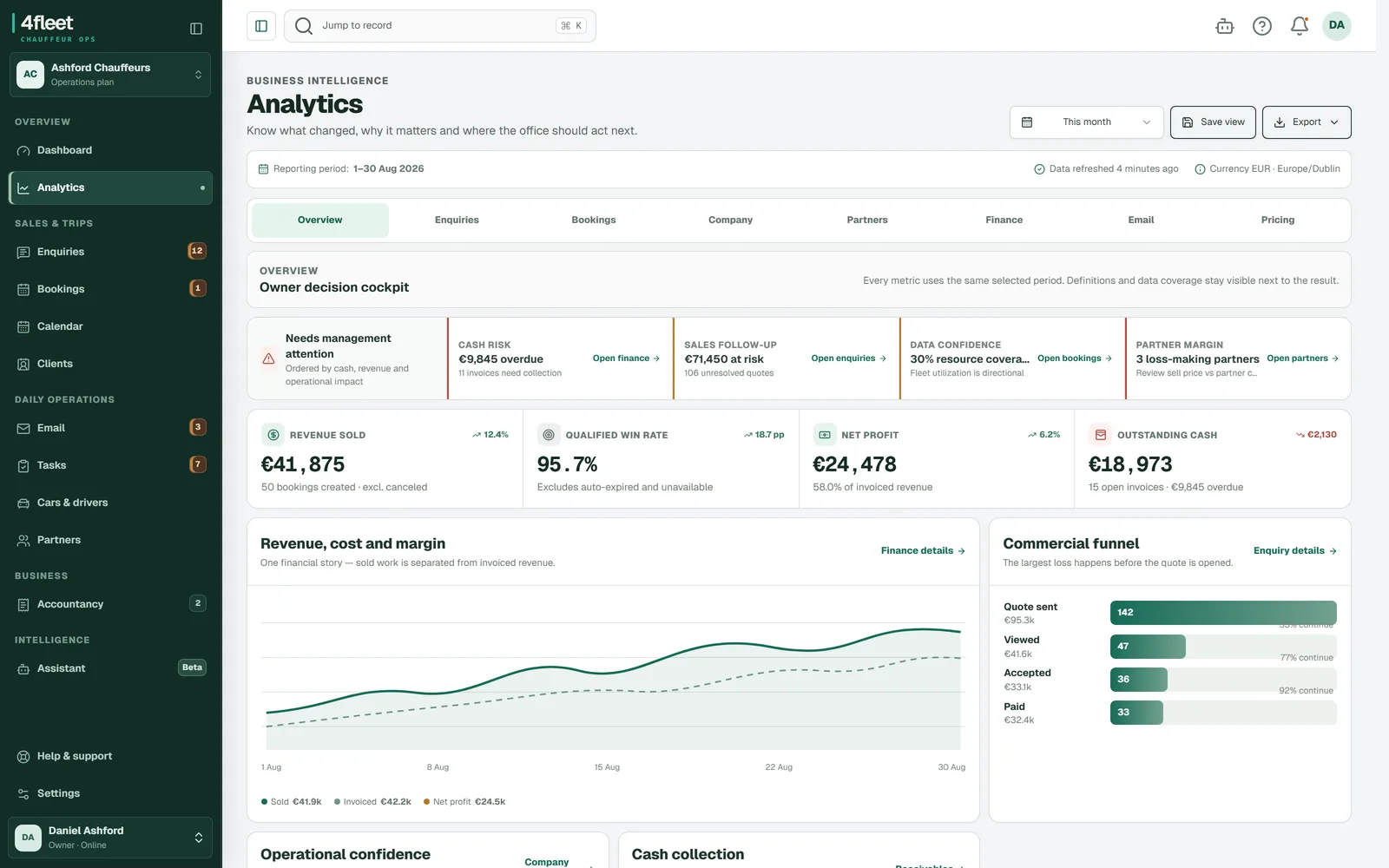This screenshot has width=1389, height=868.
Task: Follow the Open enquiries link
Action: pyautogui.click(x=849, y=358)
